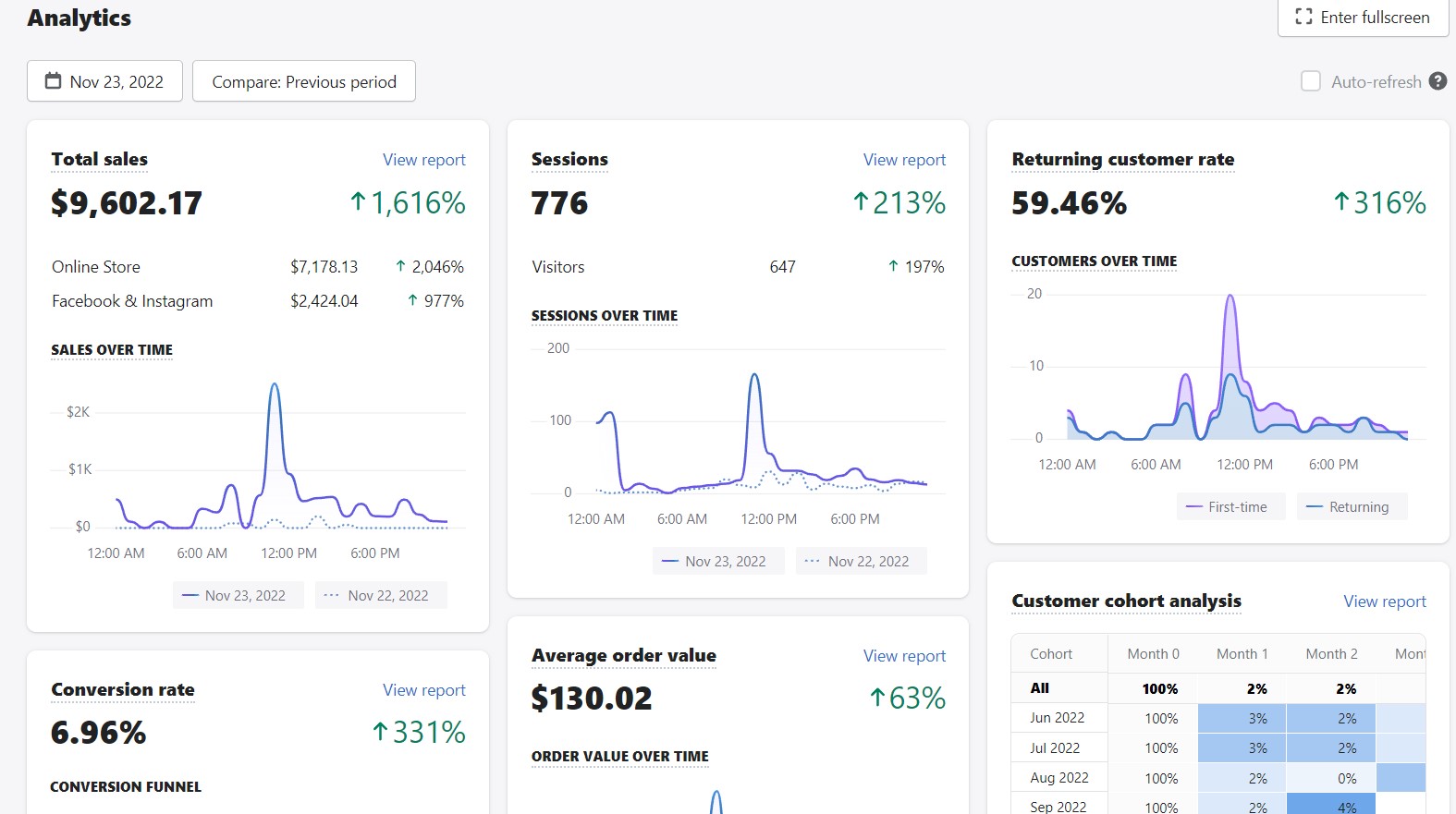
Task: Toggle the Returning customers legend item
Action: pos(1352,506)
